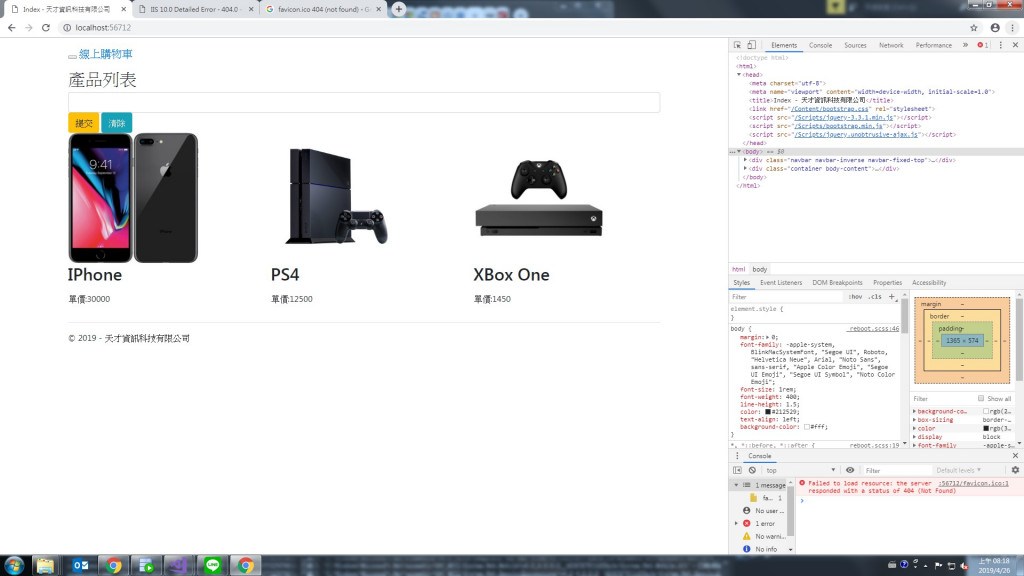This screenshot has height=576, width=1024.
Task: Toggle the device toolbar icon
Action: coord(752,45)
